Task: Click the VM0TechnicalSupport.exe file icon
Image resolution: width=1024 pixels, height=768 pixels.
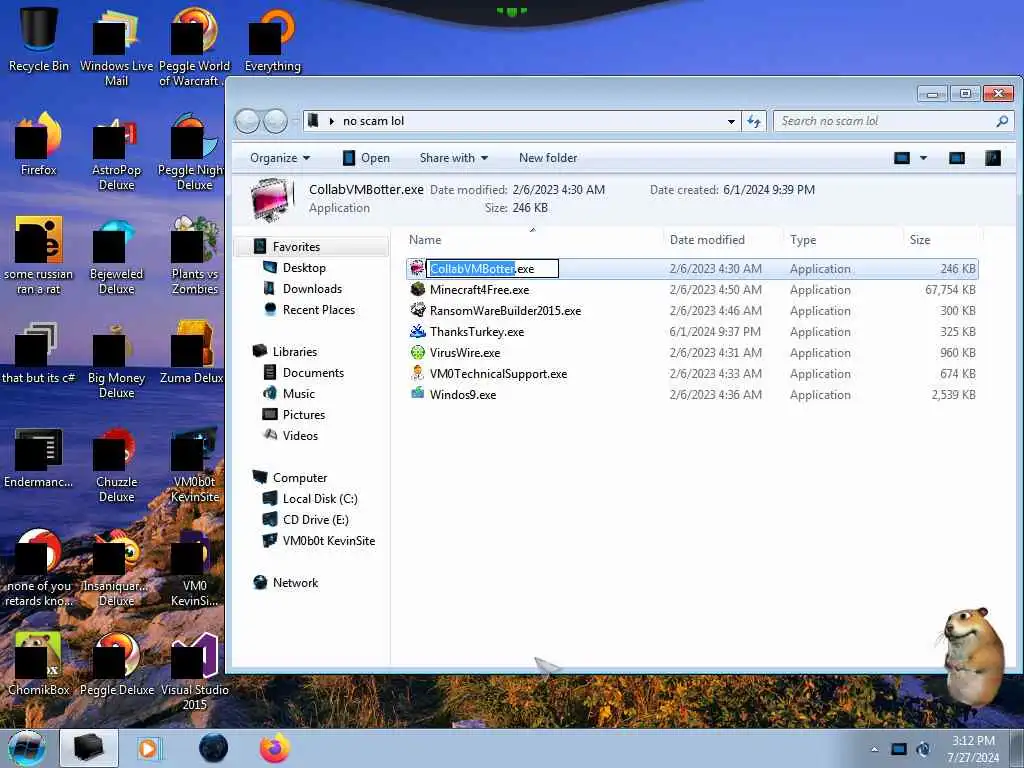Action: [417, 374]
